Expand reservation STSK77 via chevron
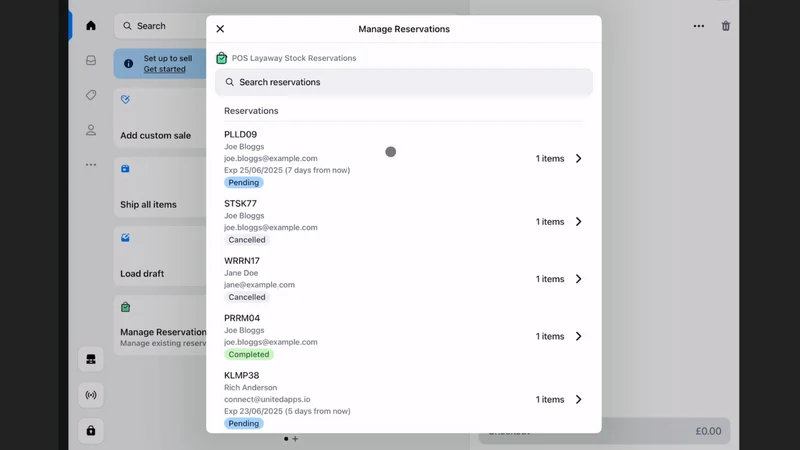 pos(579,221)
